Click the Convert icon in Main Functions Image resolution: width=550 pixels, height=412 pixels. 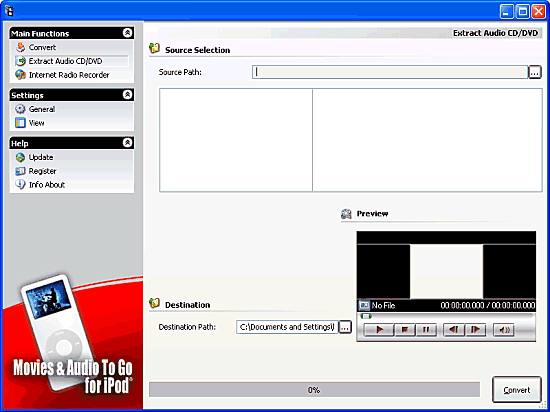coord(21,47)
